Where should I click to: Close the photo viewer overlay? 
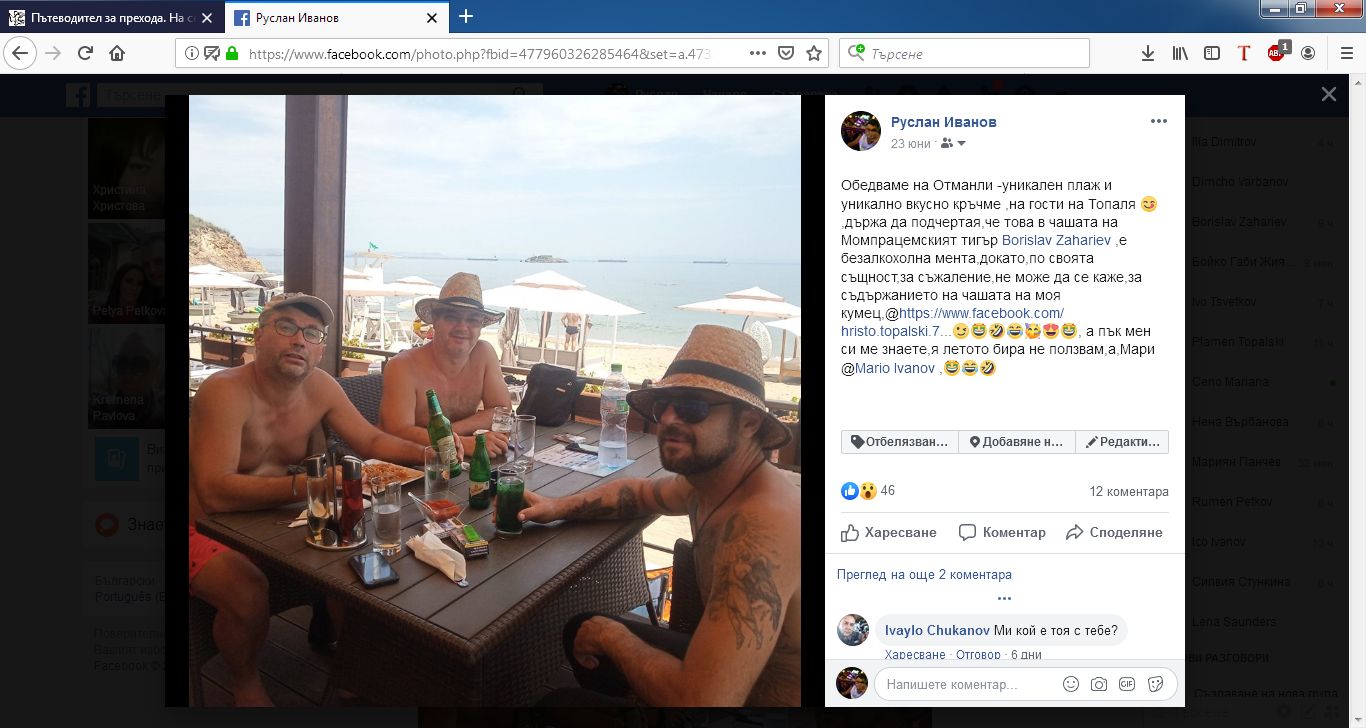pos(1328,94)
